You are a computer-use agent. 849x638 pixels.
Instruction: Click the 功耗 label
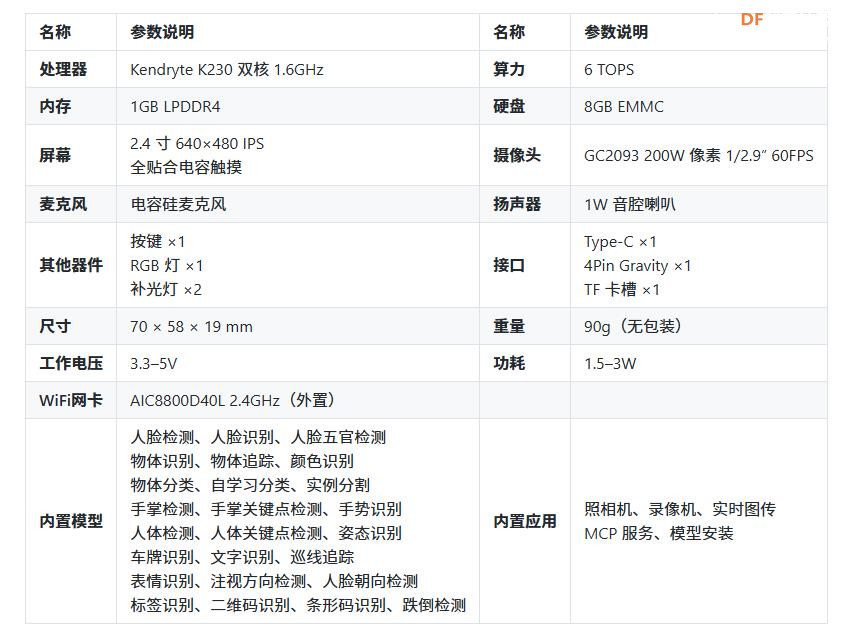(508, 363)
